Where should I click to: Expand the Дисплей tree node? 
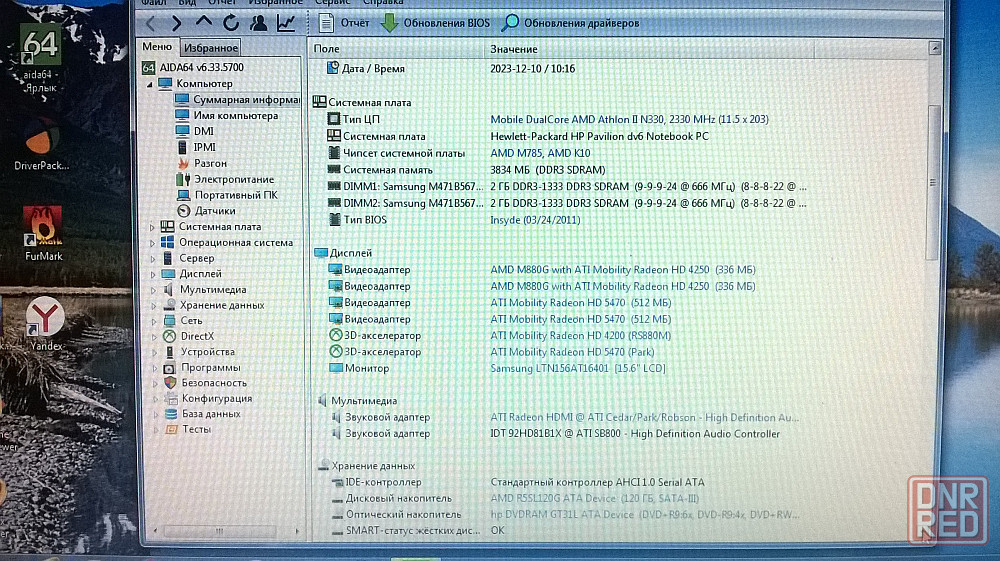[x=153, y=274]
